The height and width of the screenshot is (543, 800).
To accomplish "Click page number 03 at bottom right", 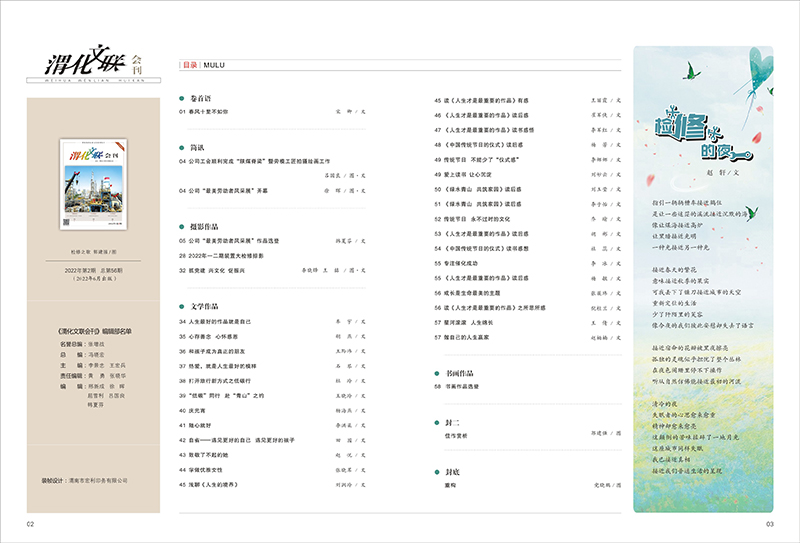I will pyautogui.click(x=770, y=523).
